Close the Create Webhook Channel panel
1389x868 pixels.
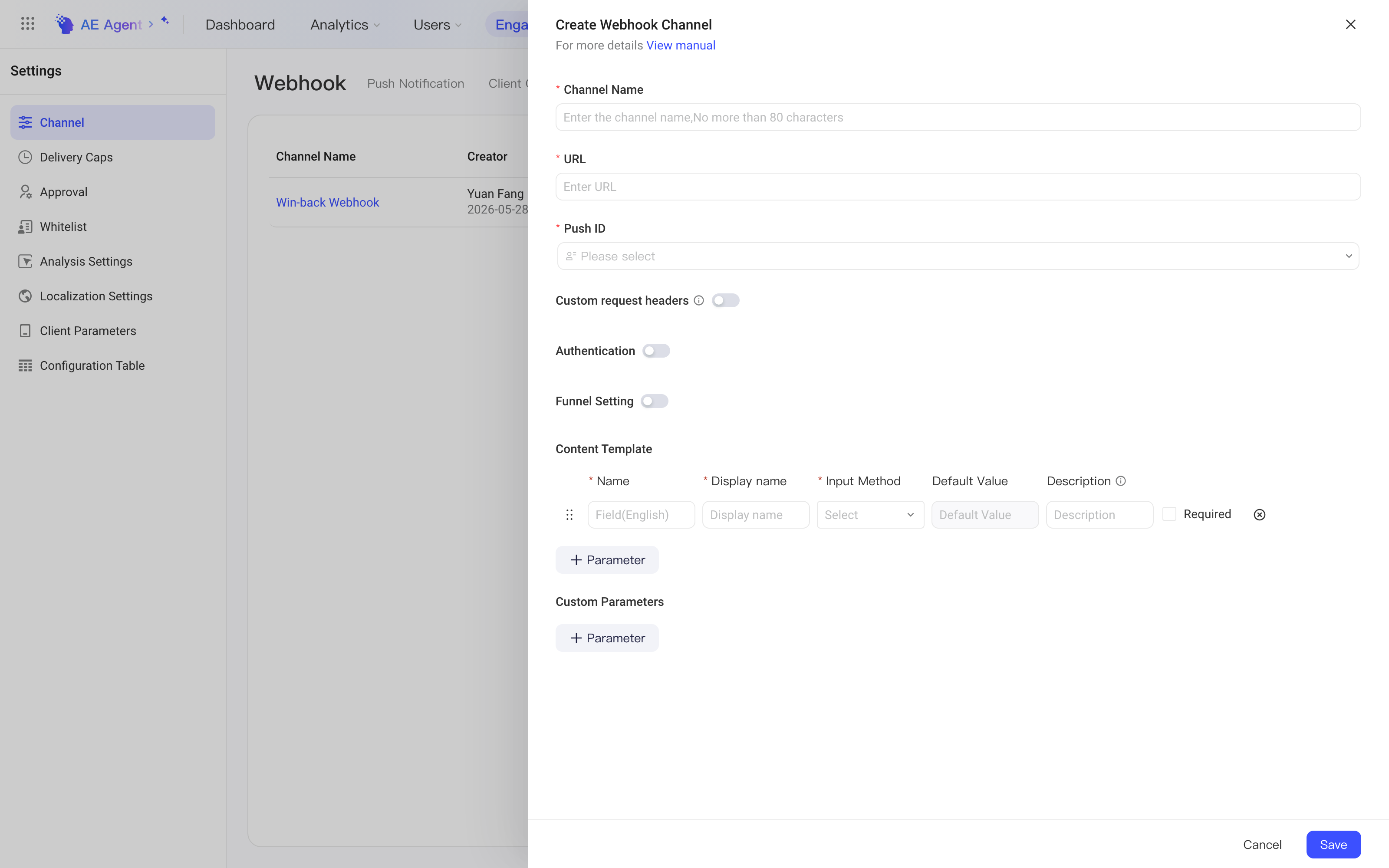pyautogui.click(x=1350, y=24)
